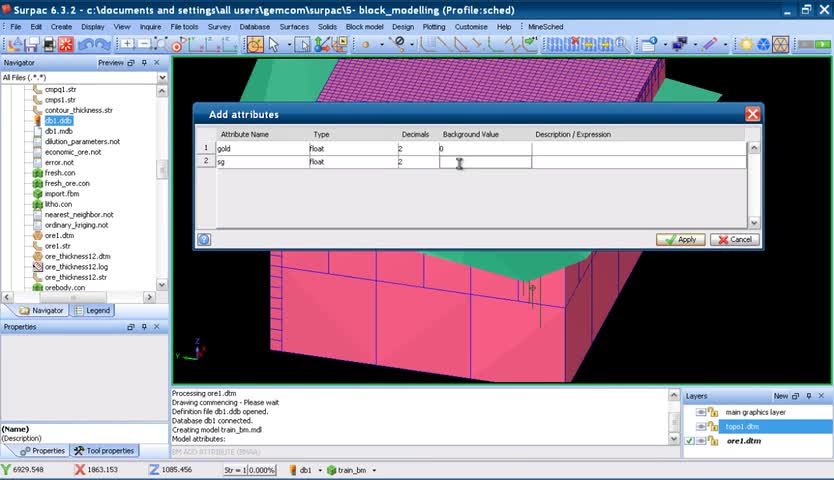This screenshot has width=834, height=480.
Task: Click the blue faceted render mode icon
Action: click(x=763, y=45)
